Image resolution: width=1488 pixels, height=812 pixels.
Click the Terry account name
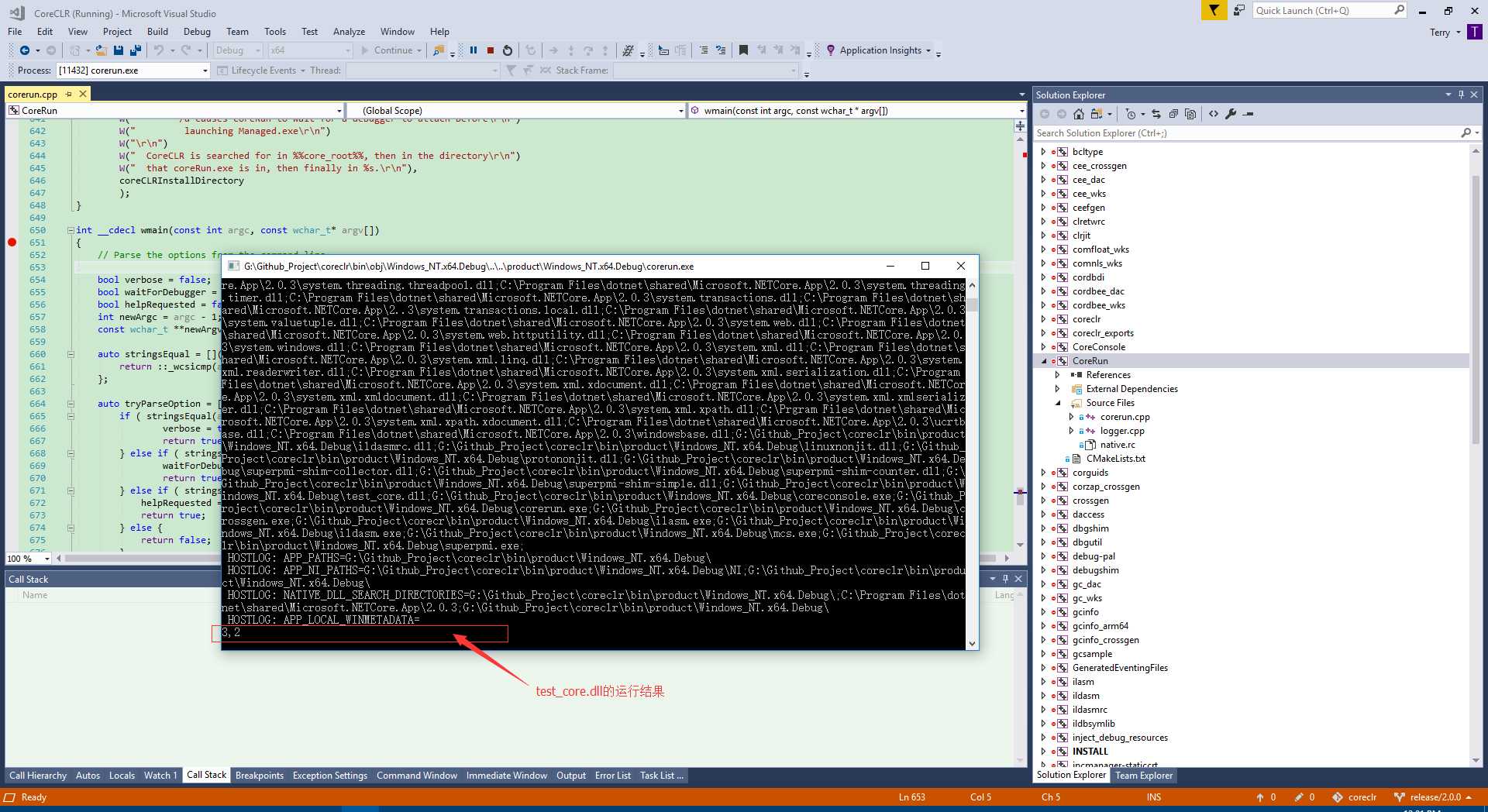pyautogui.click(x=1440, y=33)
